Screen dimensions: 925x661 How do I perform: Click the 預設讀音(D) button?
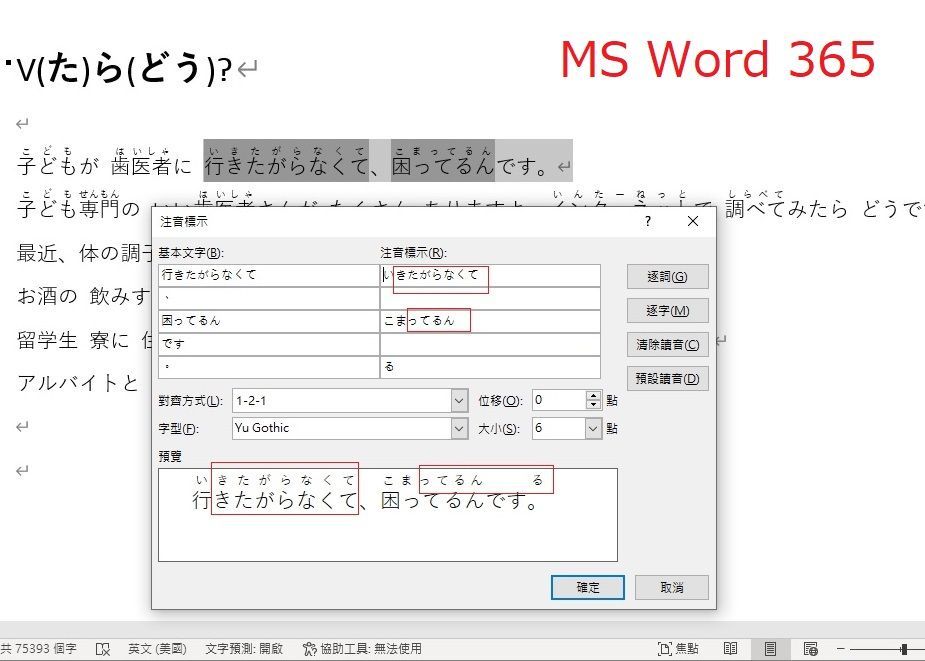point(667,378)
